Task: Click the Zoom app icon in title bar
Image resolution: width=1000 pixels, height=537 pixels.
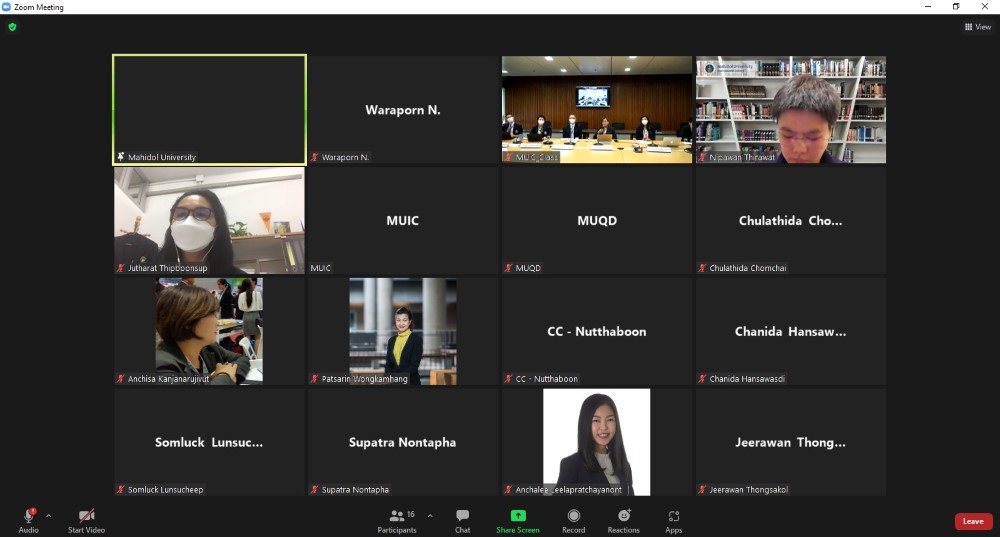Action: 6,7
